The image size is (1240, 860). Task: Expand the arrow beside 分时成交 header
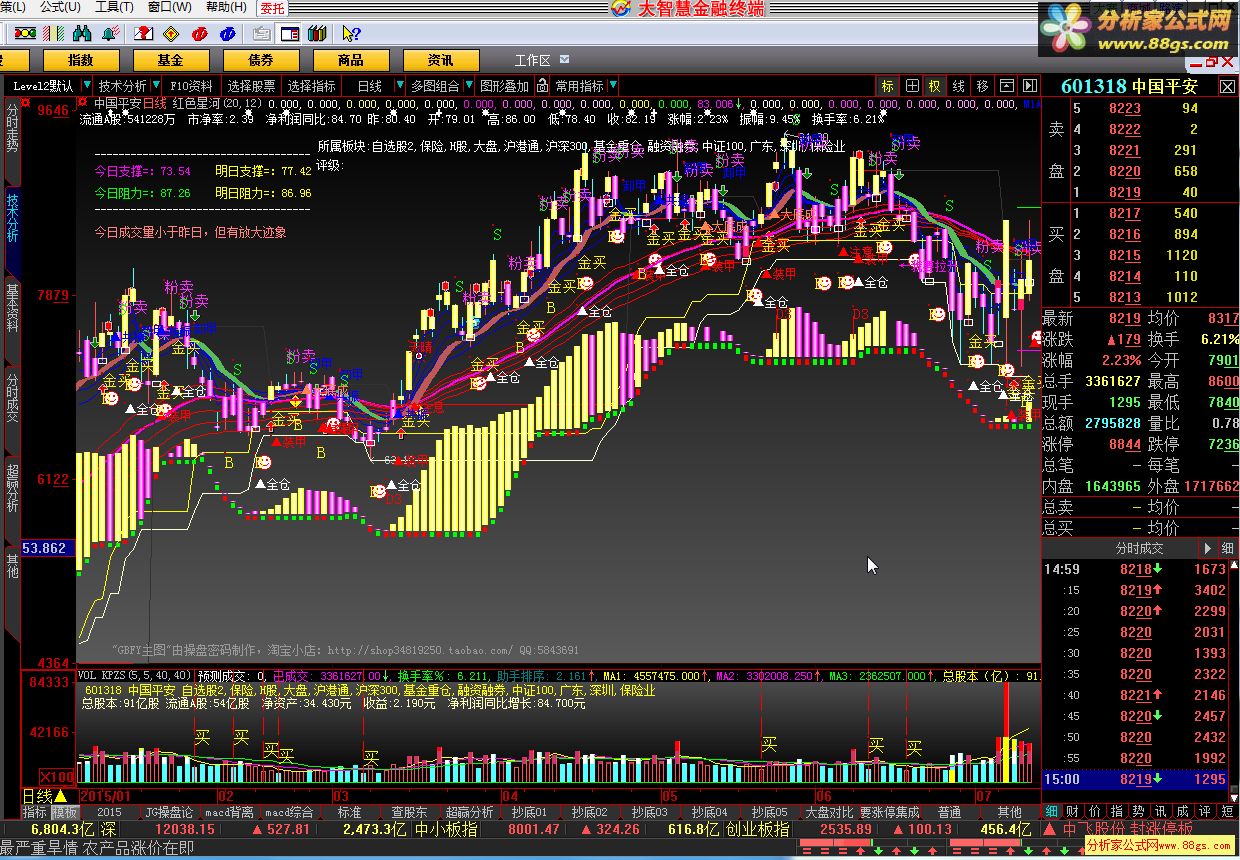coord(1207,548)
